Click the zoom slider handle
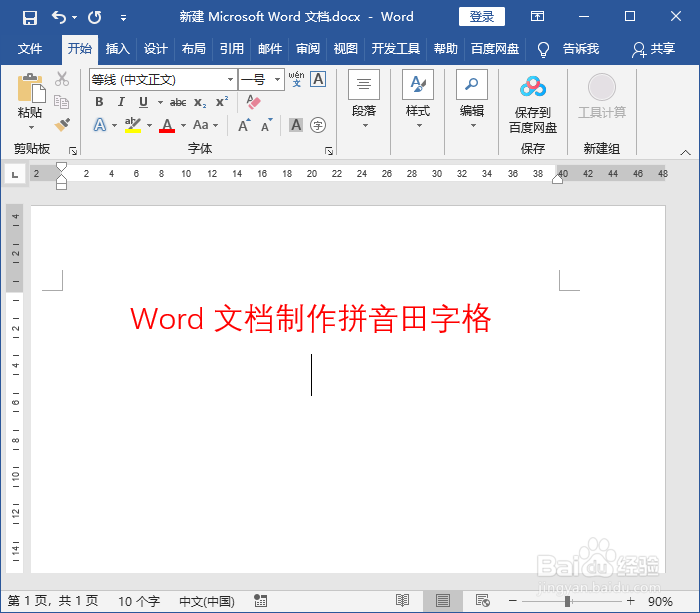 [567, 601]
